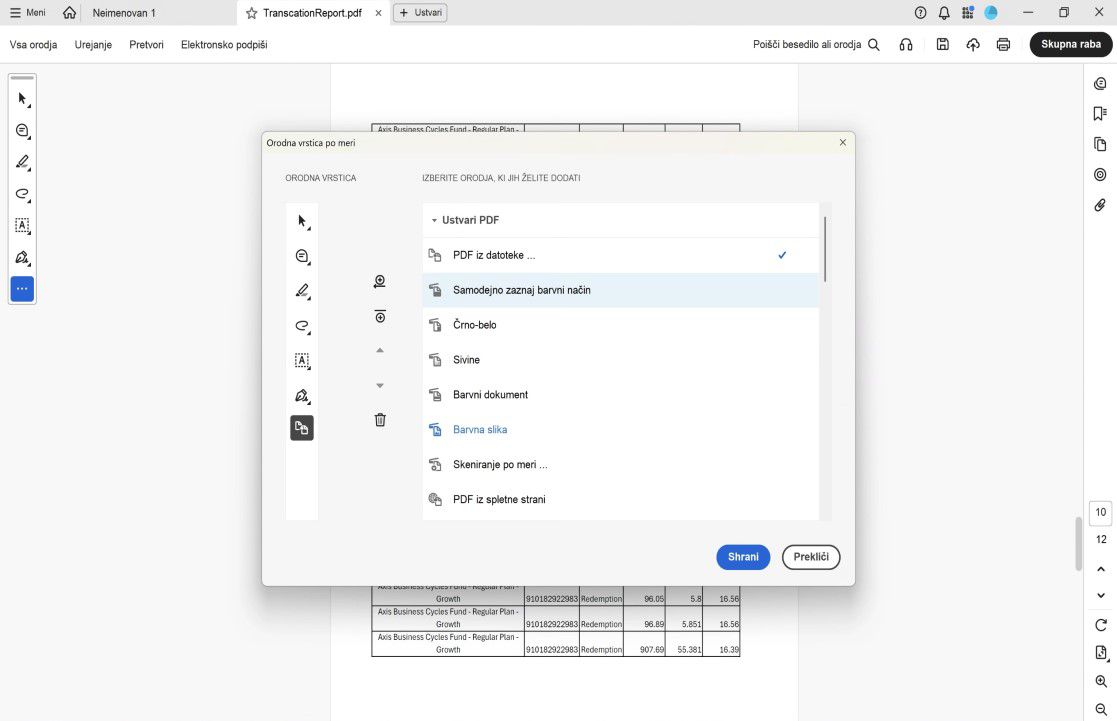The width and height of the screenshot is (1117, 721).
Task: Click the selection arrow in dialog toolbar list
Action: coord(302,221)
